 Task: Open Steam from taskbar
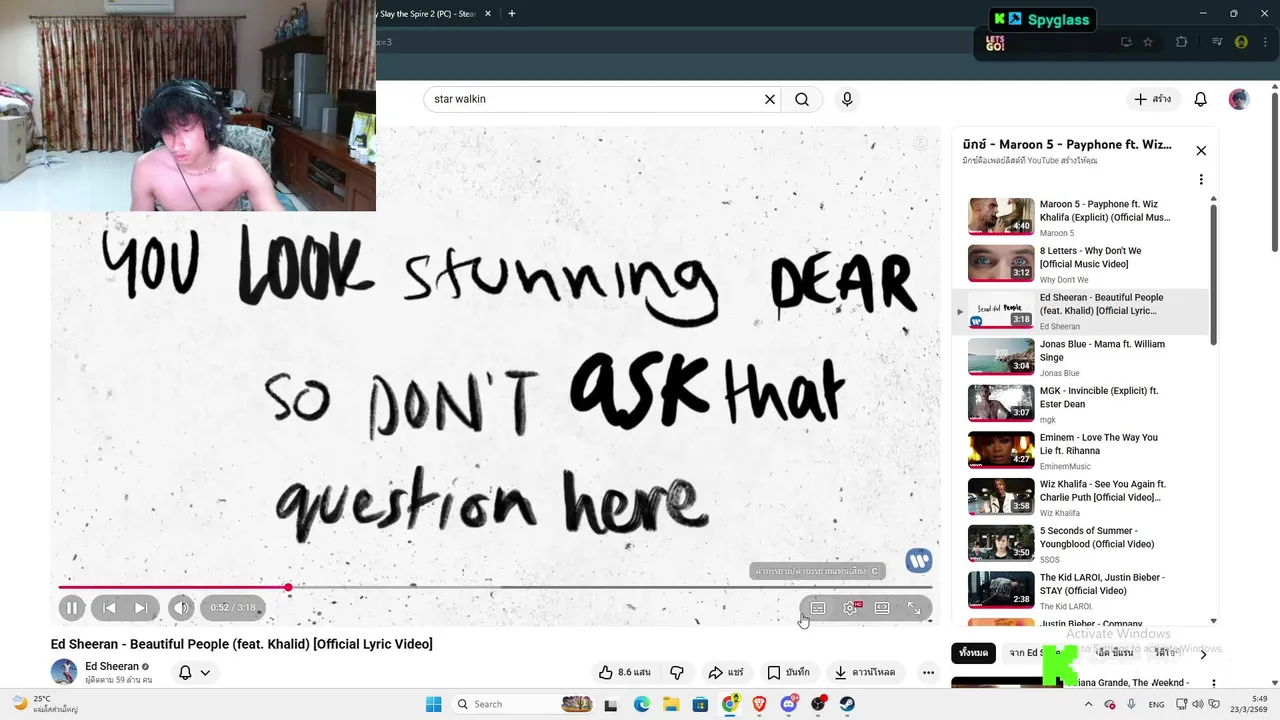click(847, 704)
